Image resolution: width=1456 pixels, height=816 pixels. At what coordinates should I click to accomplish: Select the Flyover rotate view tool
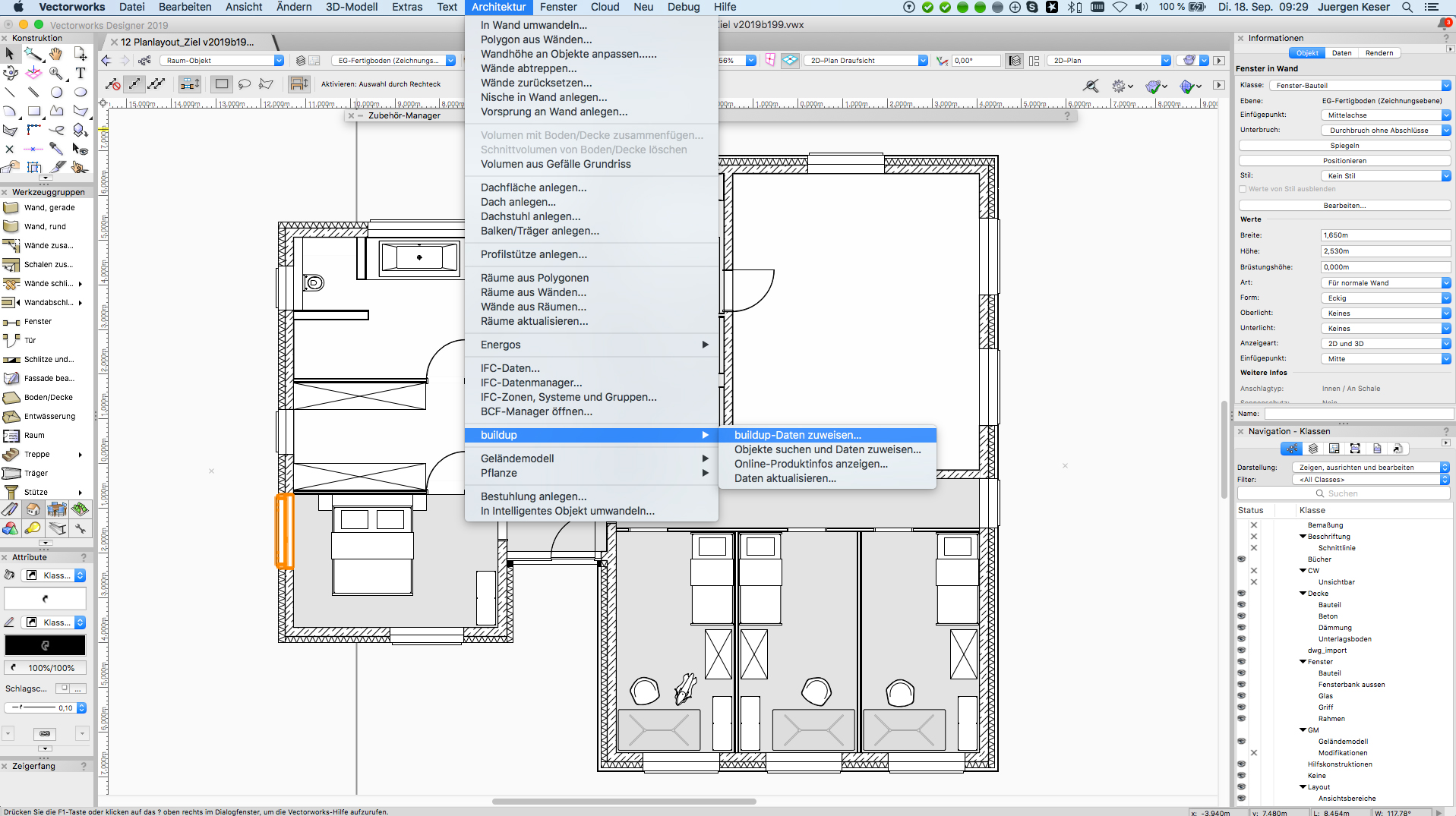[10, 73]
